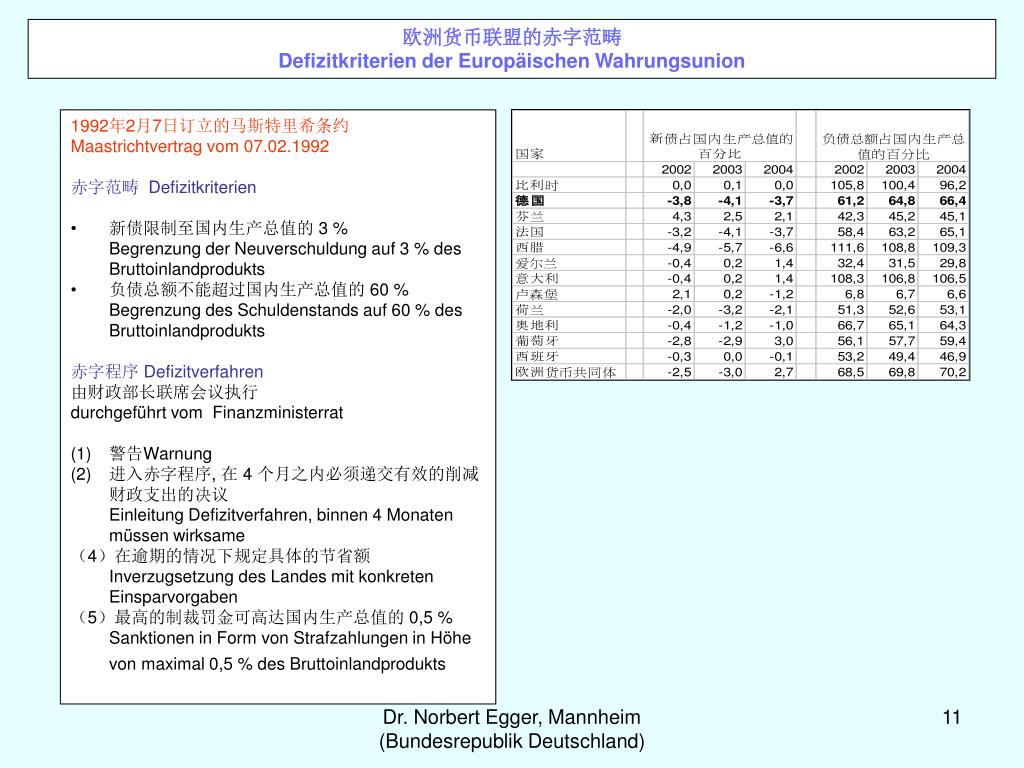Screen dimensions: 1024x768
Task: Click the heading '赤字范畴 Defizitkriterien'
Action: (163, 187)
